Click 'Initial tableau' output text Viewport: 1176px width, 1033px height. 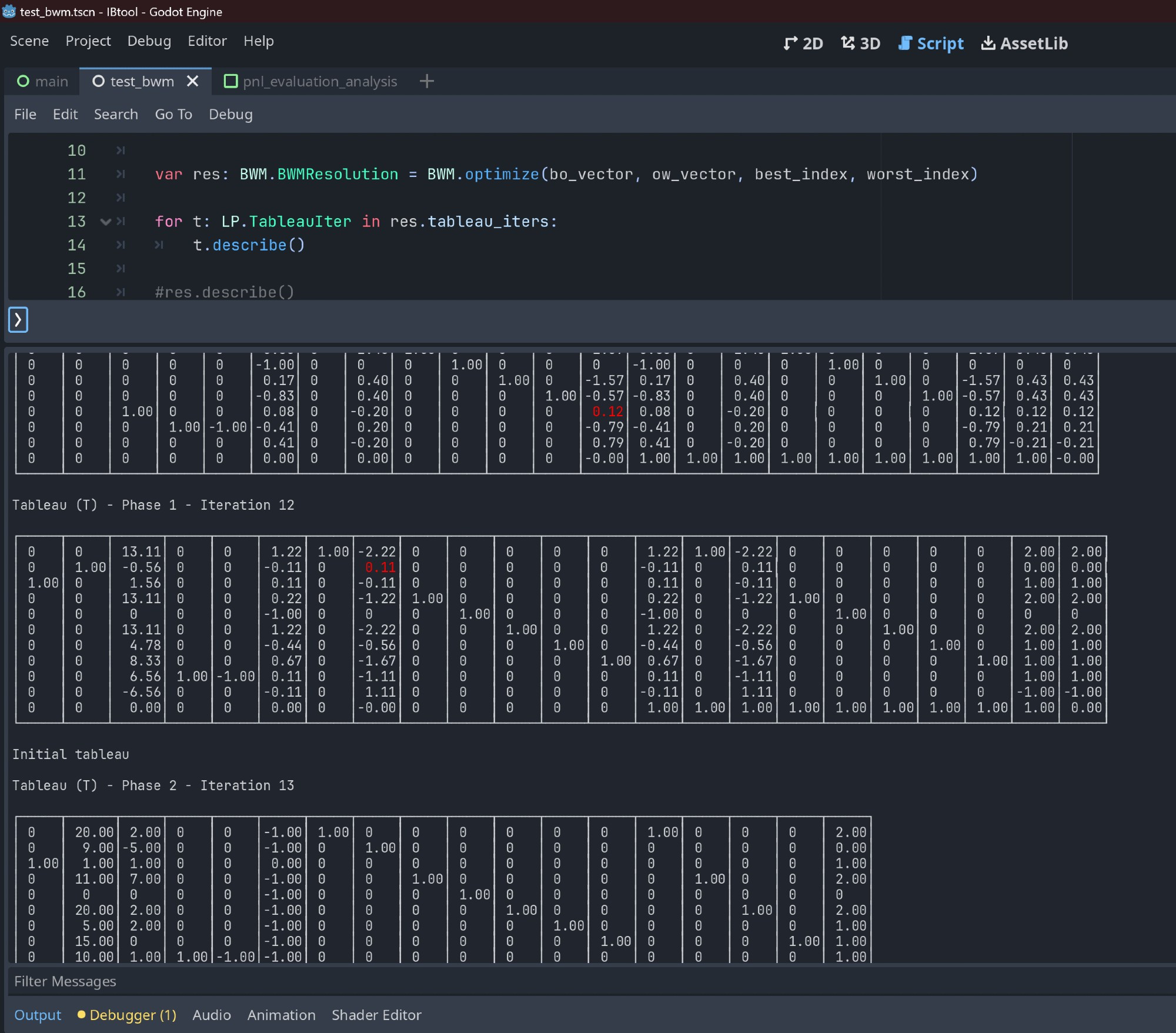point(71,754)
